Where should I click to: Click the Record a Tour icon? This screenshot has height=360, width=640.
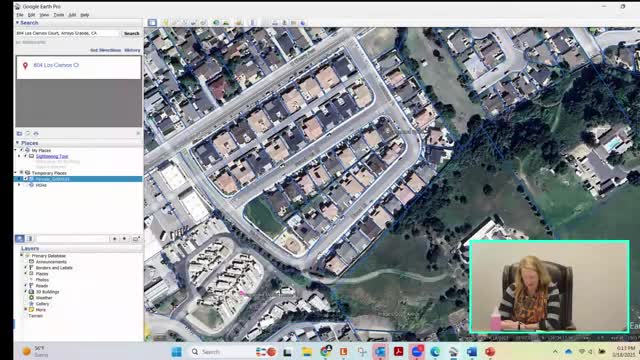click(x=203, y=22)
